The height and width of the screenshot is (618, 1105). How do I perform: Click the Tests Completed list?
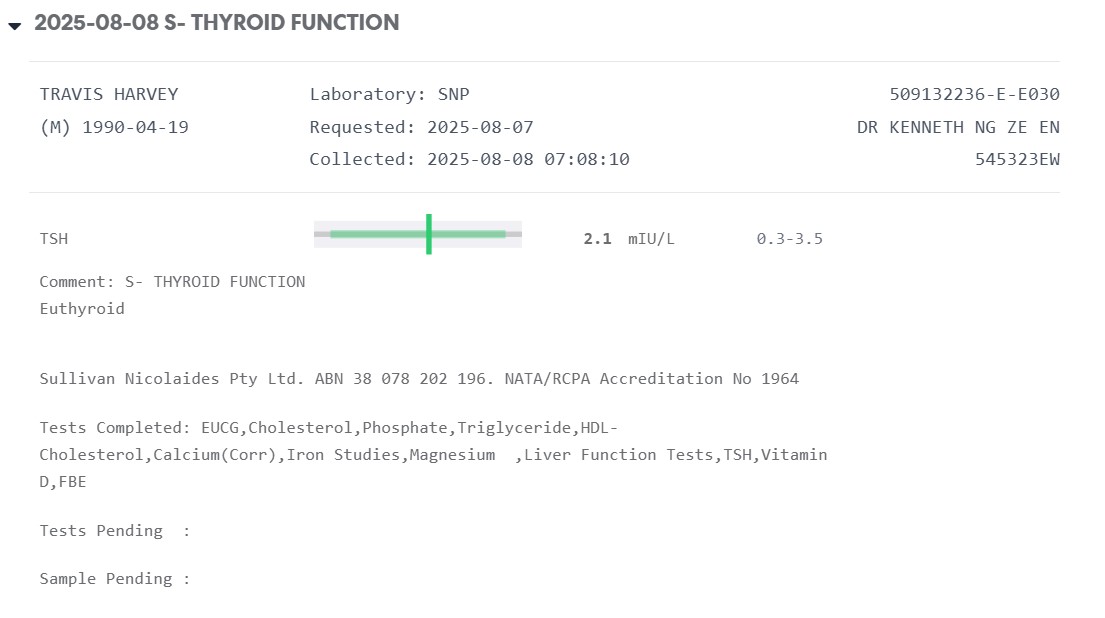click(433, 454)
